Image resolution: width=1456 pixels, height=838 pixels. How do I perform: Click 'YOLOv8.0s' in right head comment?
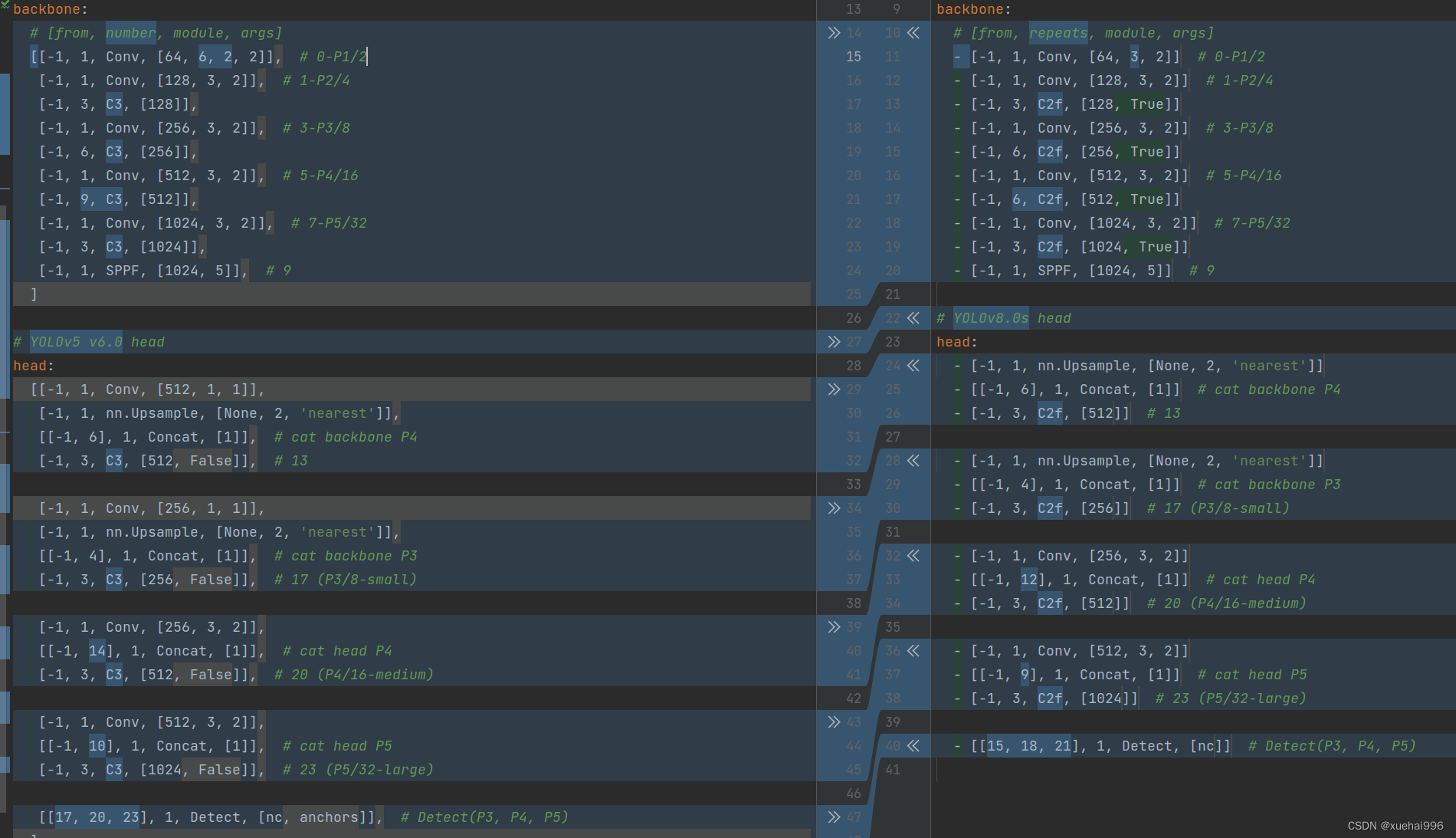point(991,318)
